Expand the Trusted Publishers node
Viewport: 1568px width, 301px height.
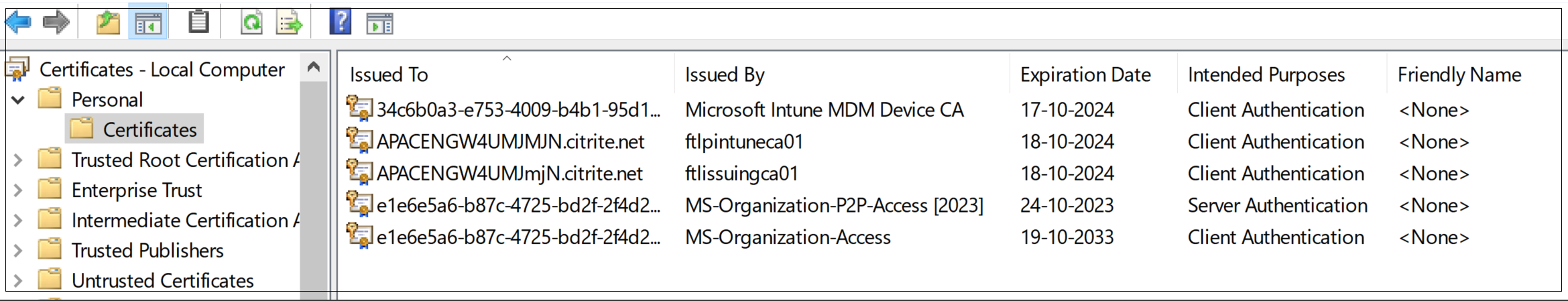pos(19,251)
